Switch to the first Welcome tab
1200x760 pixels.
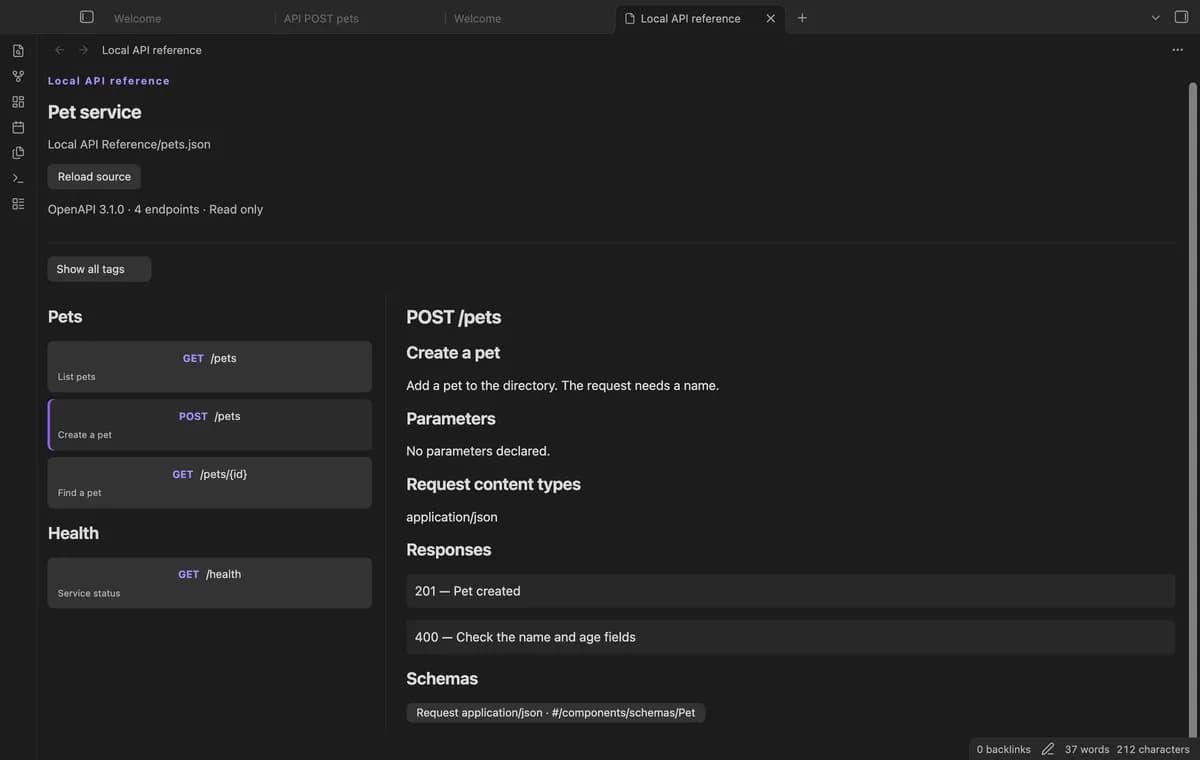[x=137, y=18]
